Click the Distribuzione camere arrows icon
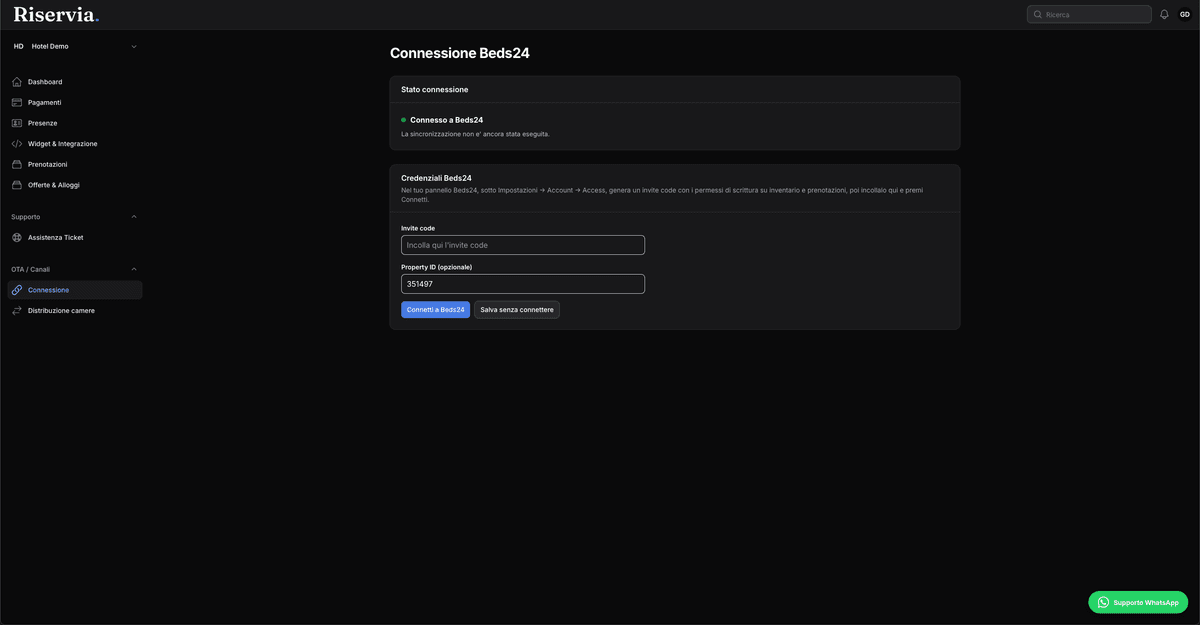The image size is (1200, 625). [17, 311]
